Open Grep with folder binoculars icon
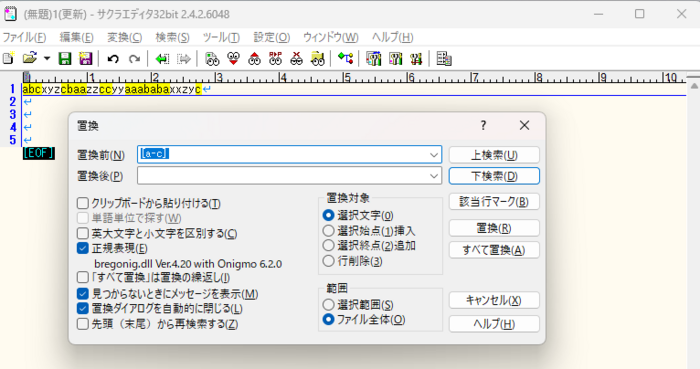Viewport: 700px width, 369px height. (x=318, y=58)
